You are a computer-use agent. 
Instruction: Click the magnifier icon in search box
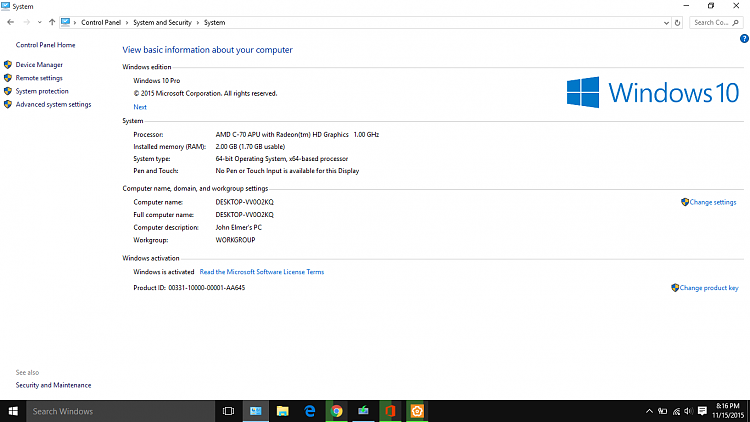coord(736,22)
